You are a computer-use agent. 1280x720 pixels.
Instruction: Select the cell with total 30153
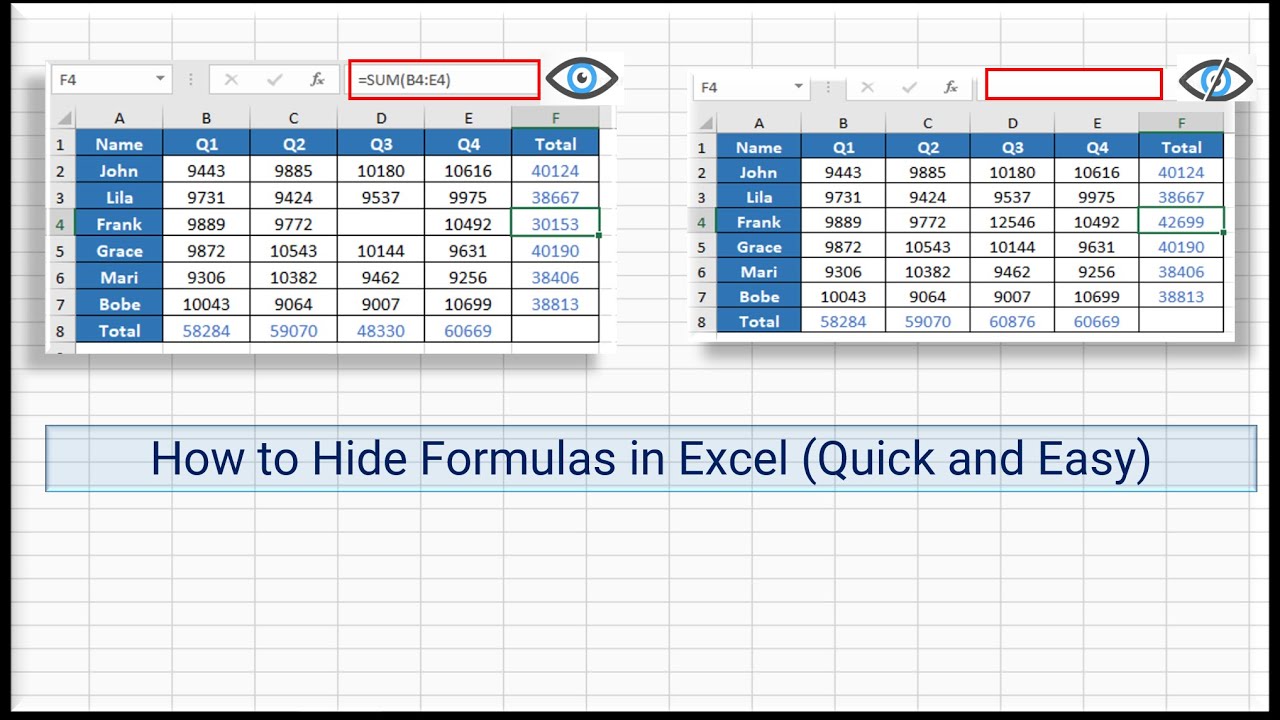click(555, 224)
